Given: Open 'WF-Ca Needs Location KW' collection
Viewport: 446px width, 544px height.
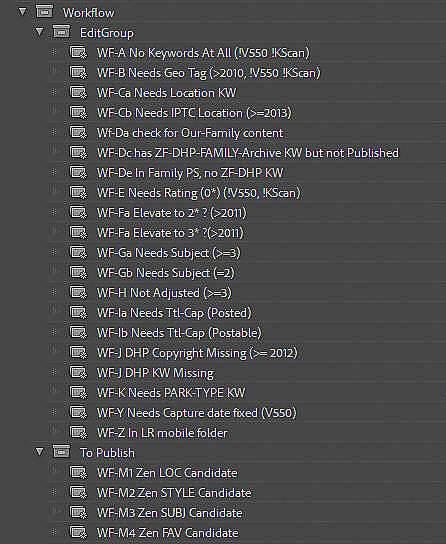Looking at the screenshot, I should [166, 93].
